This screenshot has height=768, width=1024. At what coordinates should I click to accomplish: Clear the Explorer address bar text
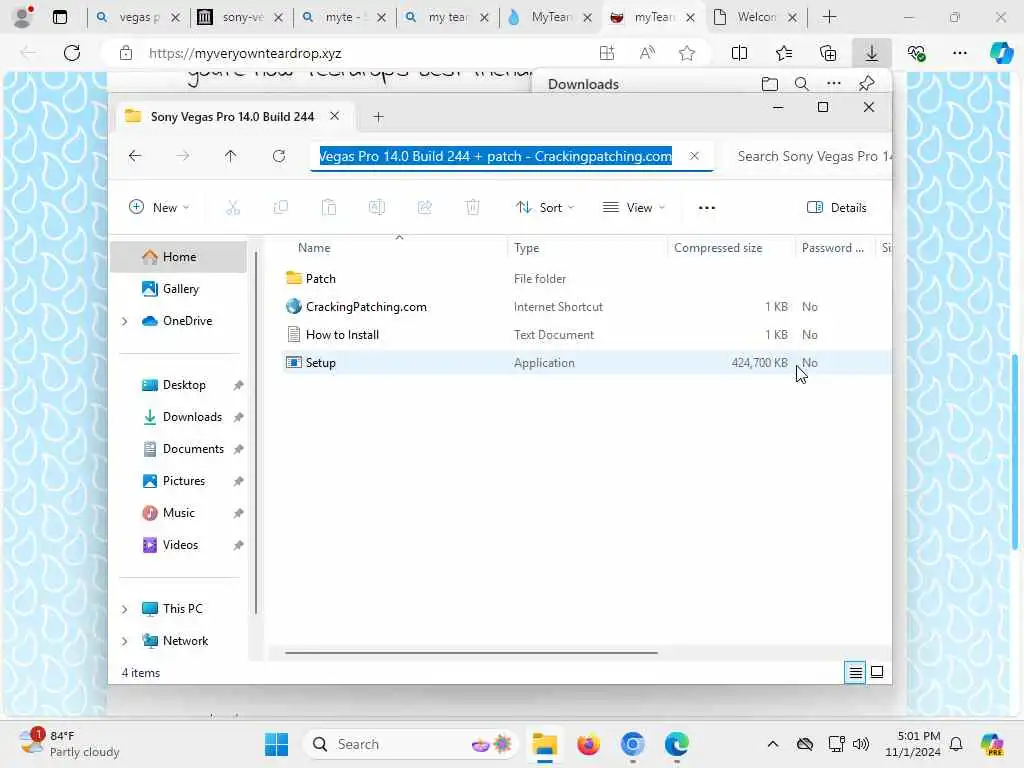694,156
